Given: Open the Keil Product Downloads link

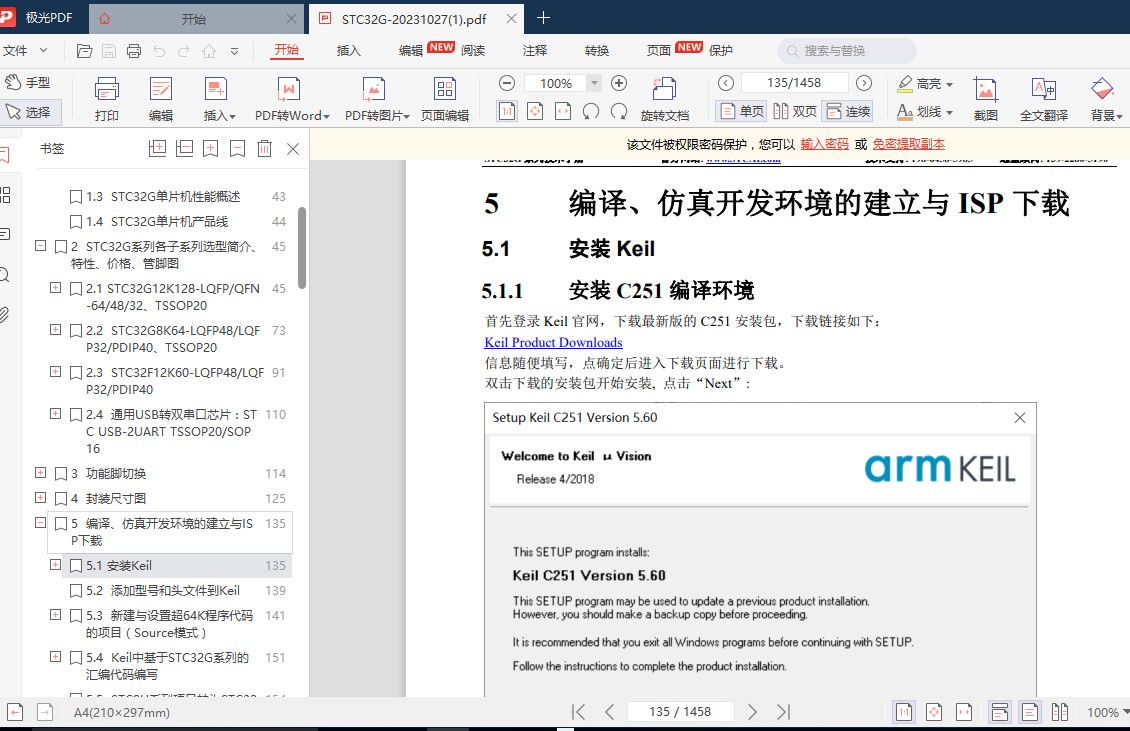Looking at the screenshot, I should click(x=553, y=342).
